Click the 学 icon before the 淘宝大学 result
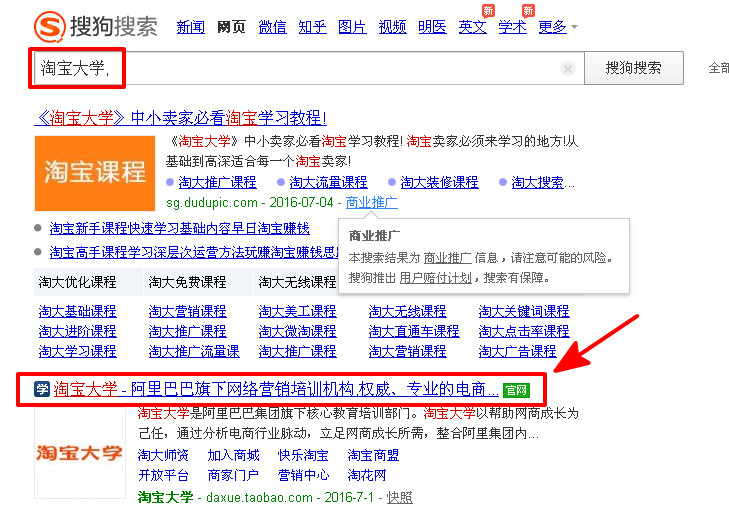 pos(42,389)
